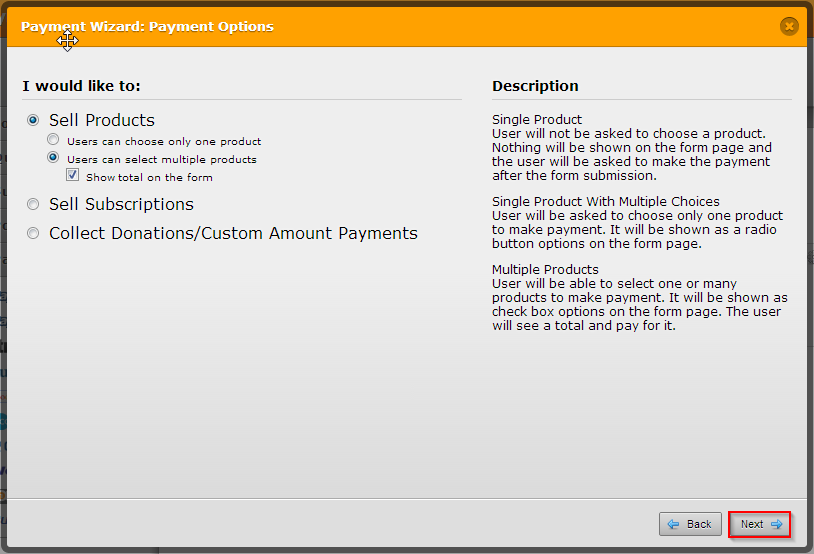Click the right arrow icon on Next
This screenshot has height=554, width=814.
coord(777,524)
